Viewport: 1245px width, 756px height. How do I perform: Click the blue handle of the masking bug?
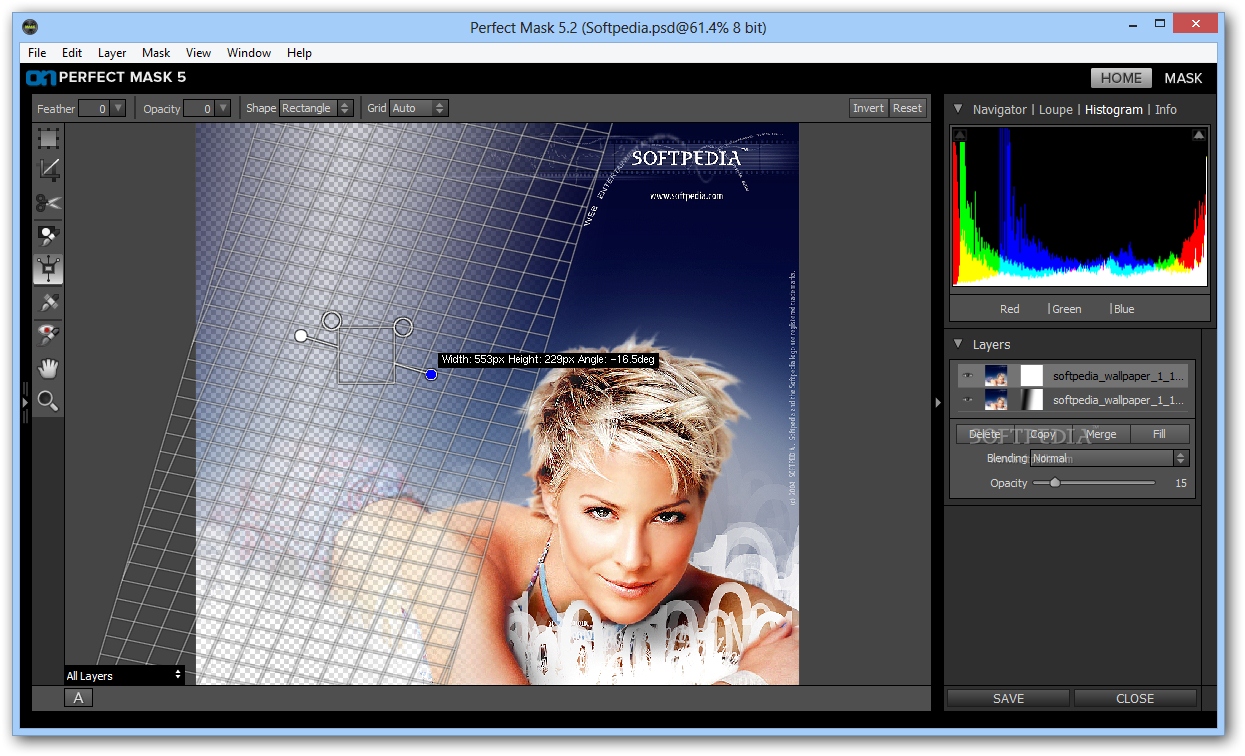[x=431, y=374]
